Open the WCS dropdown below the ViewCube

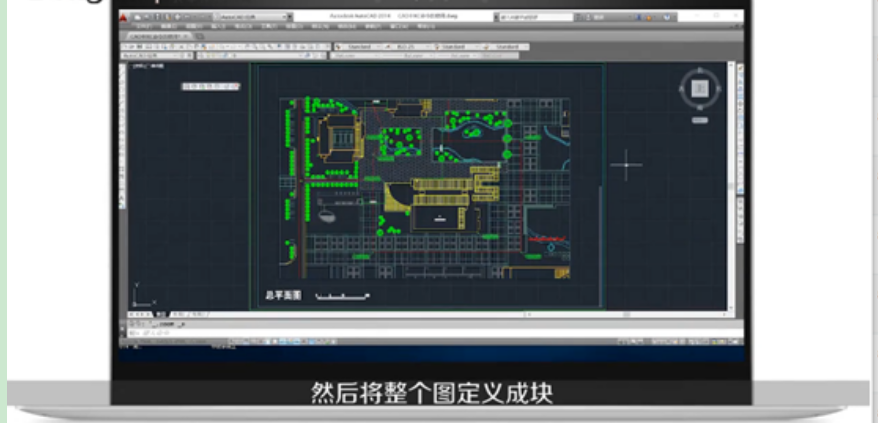tap(699, 120)
